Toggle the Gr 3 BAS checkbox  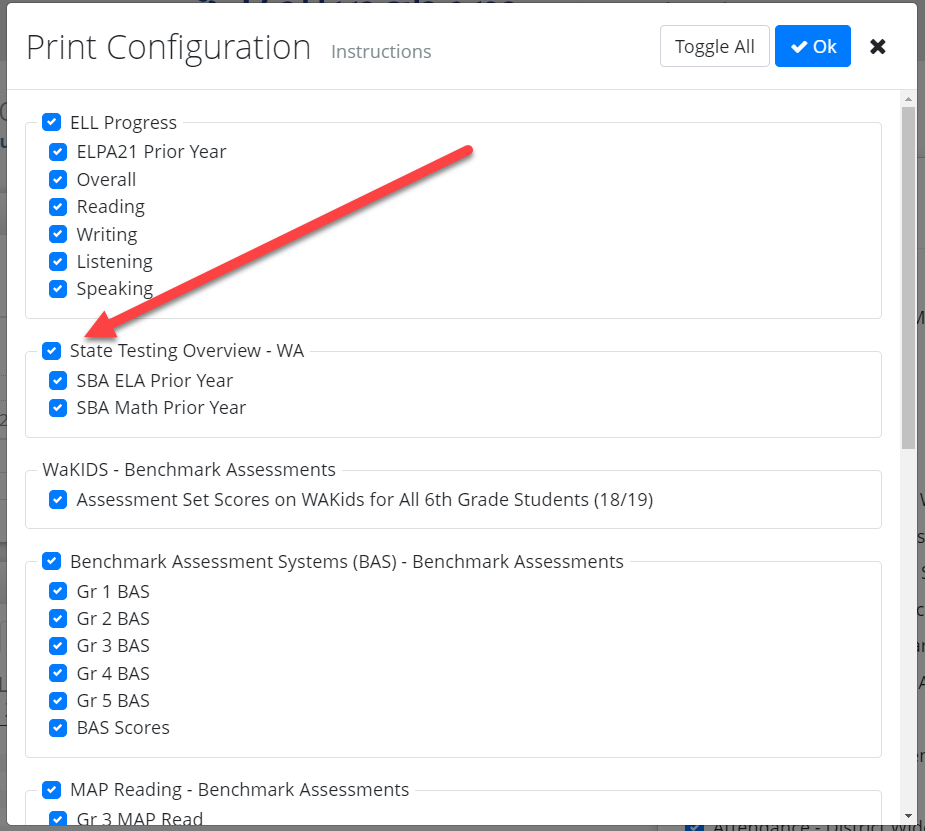coord(58,646)
